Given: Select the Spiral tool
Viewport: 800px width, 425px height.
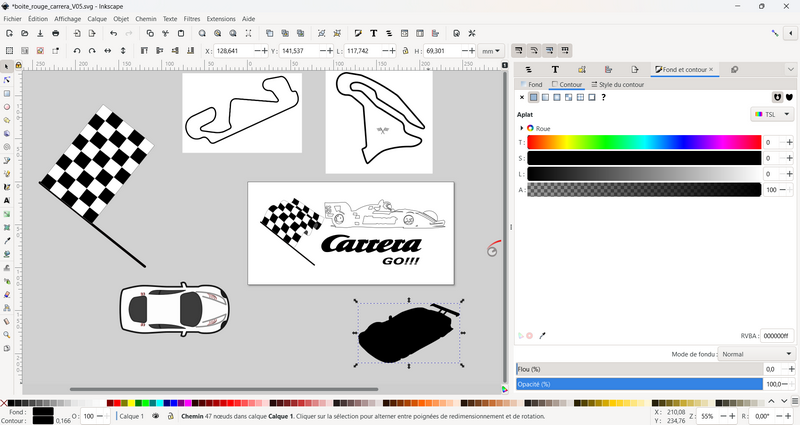Looking at the screenshot, I should [x=7, y=147].
